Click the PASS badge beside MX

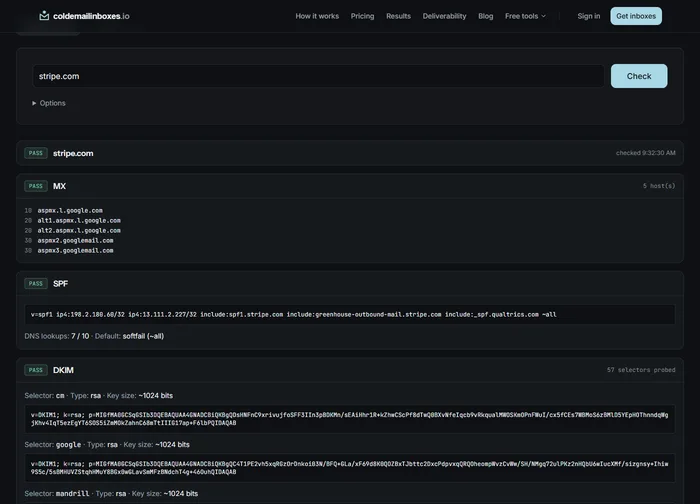click(x=36, y=186)
